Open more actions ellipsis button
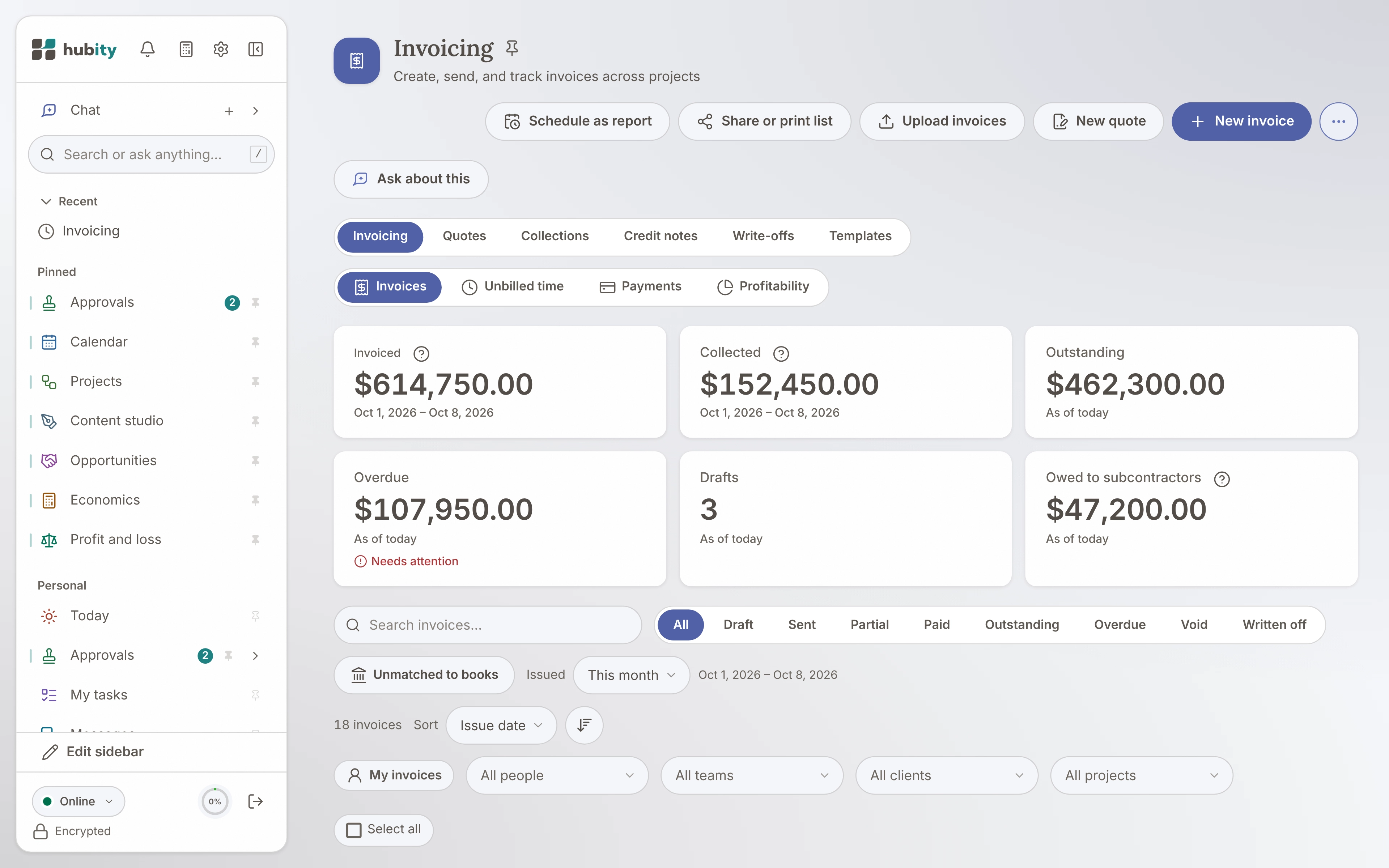Image resolution: width=1389 pixels, height=868 pixels. click(1338, 121)
